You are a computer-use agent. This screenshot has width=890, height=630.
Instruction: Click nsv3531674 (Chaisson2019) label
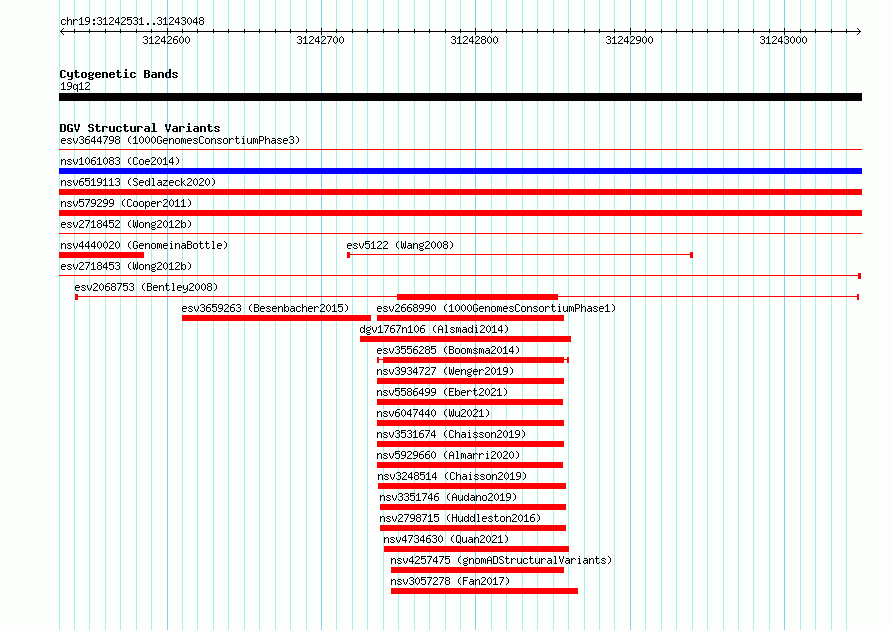[451, 434]
